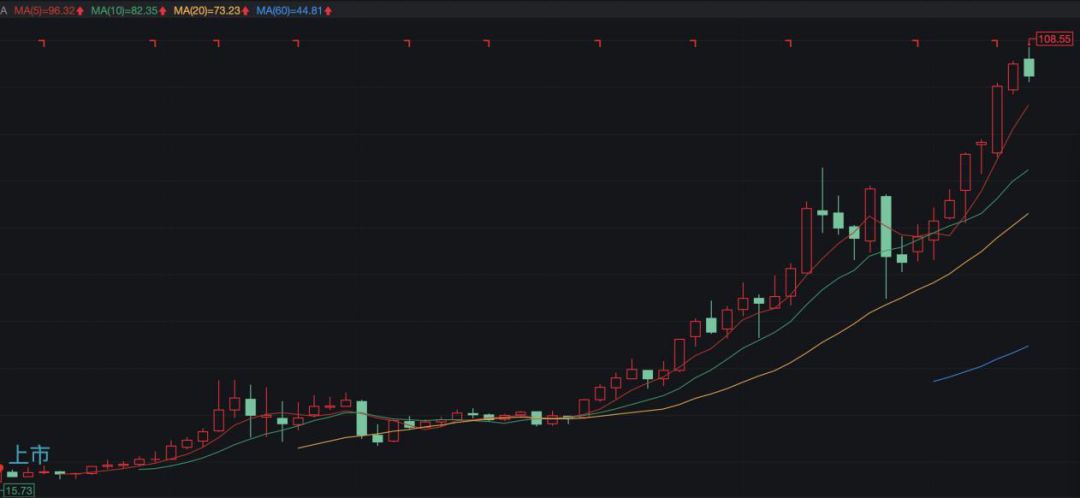Screen dimensions: 1080x498
Task: Click the 108.55 high price tag
Action: [x=1055, y=39]
